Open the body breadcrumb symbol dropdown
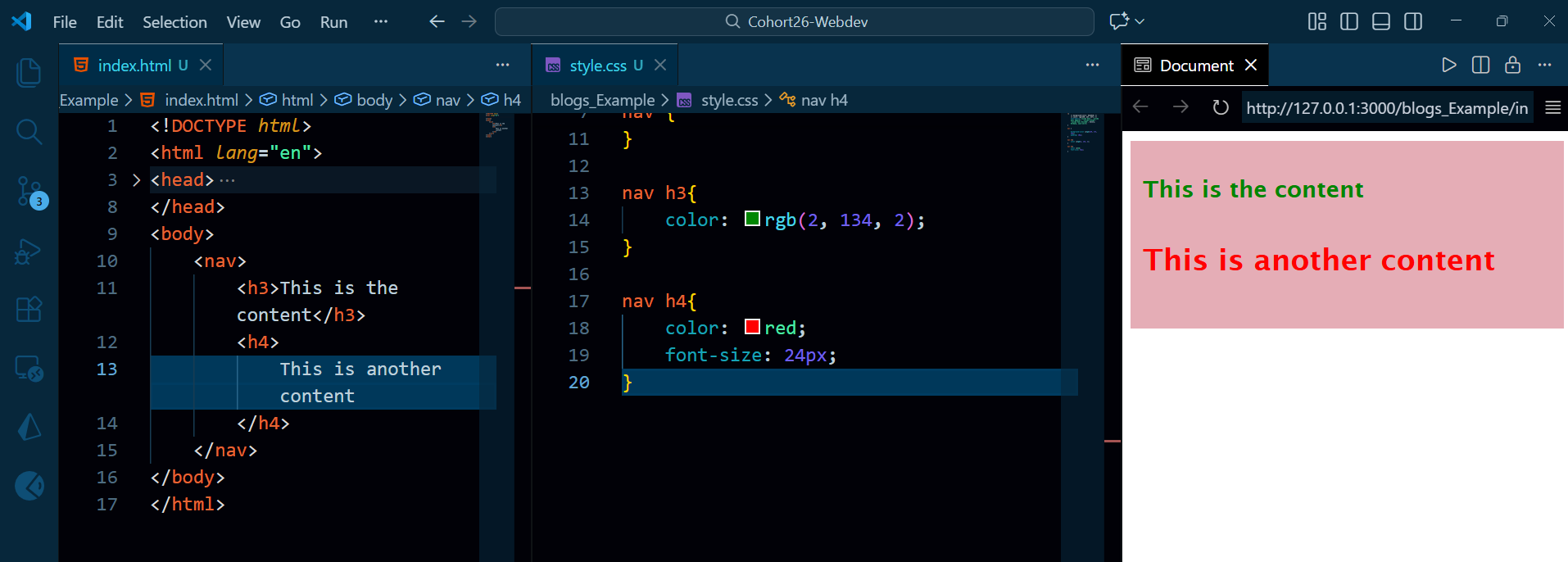Image resolution: width=1568 pixels, height=562 pixels. coord(365,100)
